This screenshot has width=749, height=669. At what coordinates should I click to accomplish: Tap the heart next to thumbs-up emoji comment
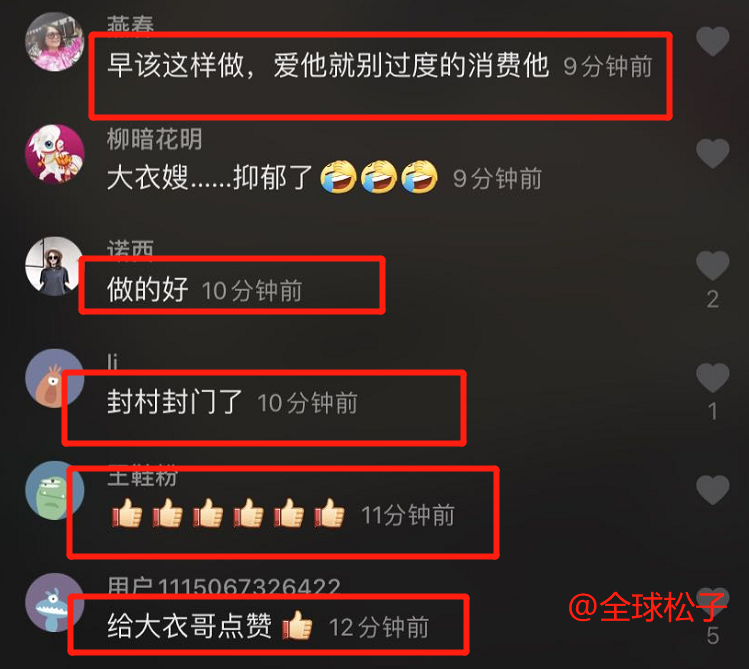(x=712, y=490)
